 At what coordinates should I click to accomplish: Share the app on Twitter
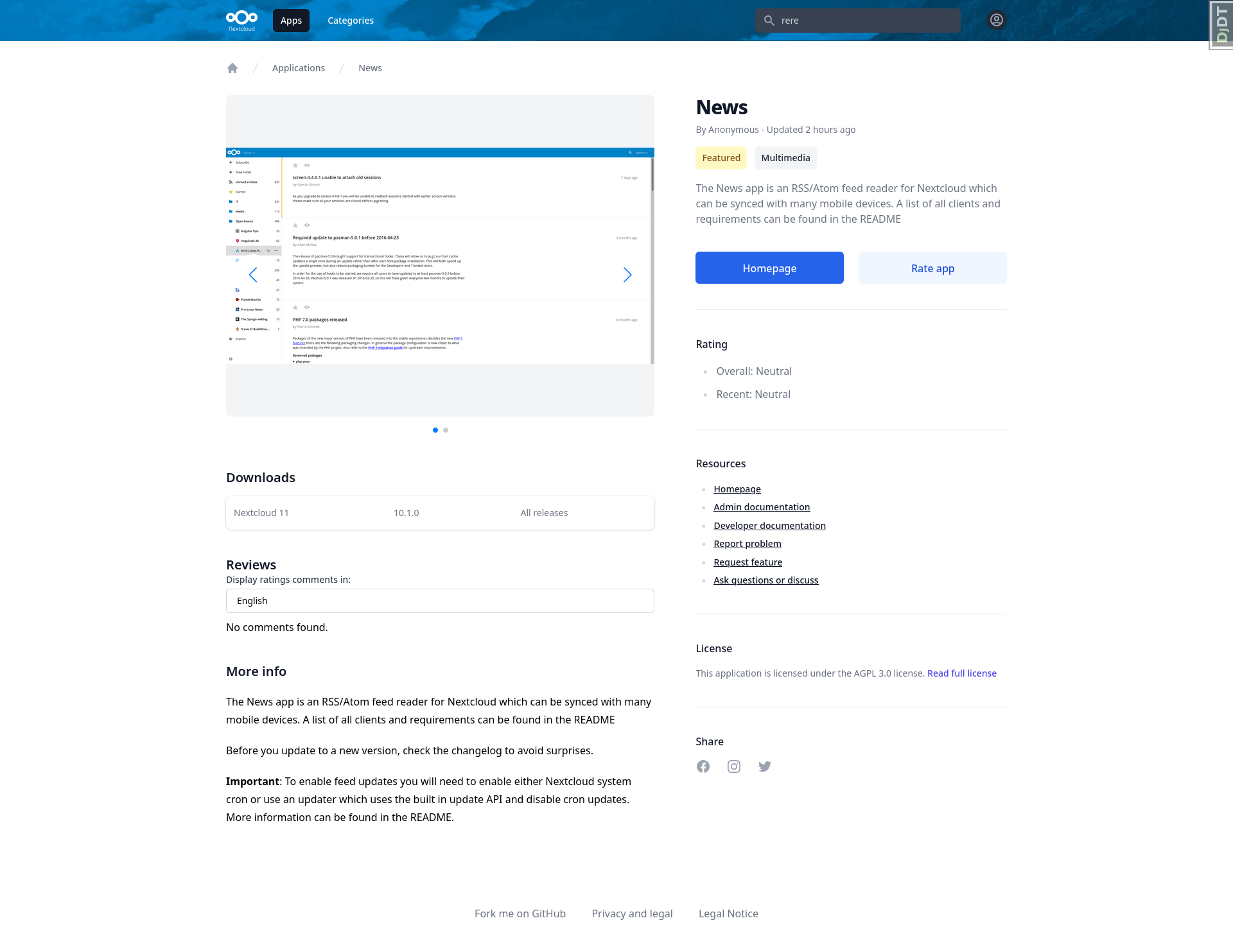tap(764, 766)
